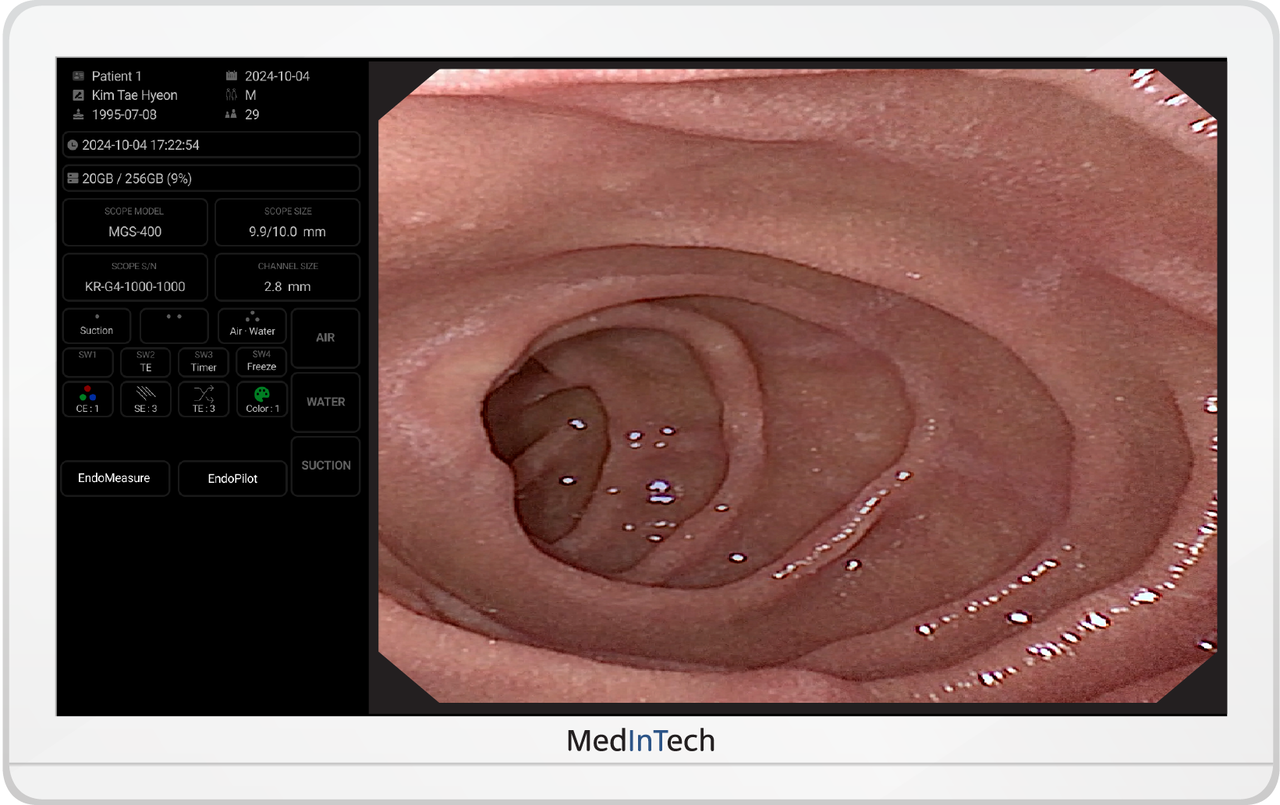Click the empty SW1 switch slot
Viewport: 1280px width, 805px height.
88,362
